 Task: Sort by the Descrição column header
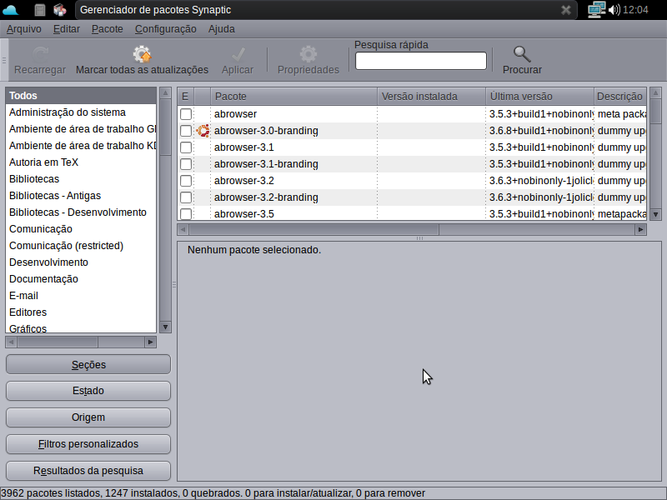(620, 96)
